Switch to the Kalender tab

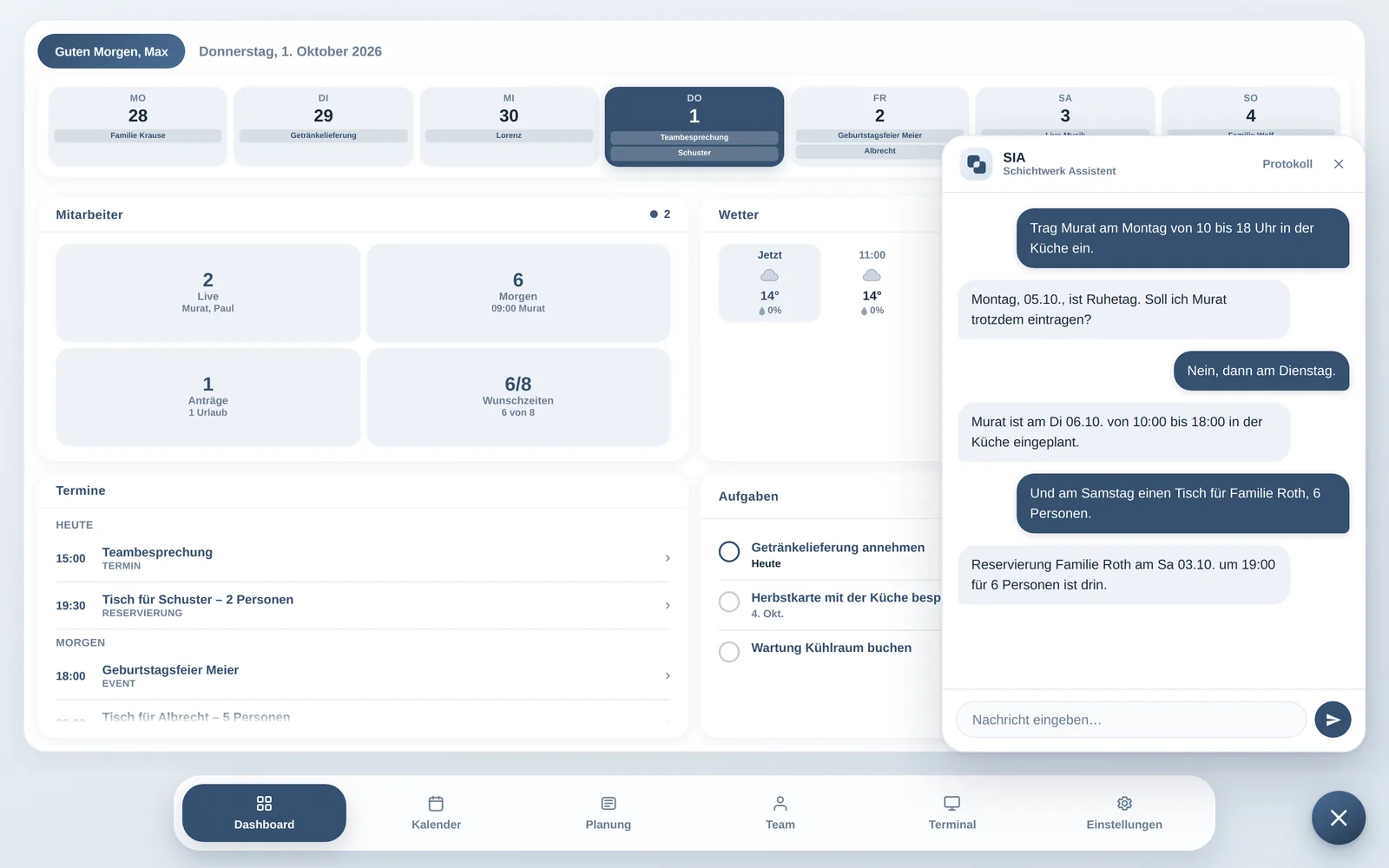436,812
